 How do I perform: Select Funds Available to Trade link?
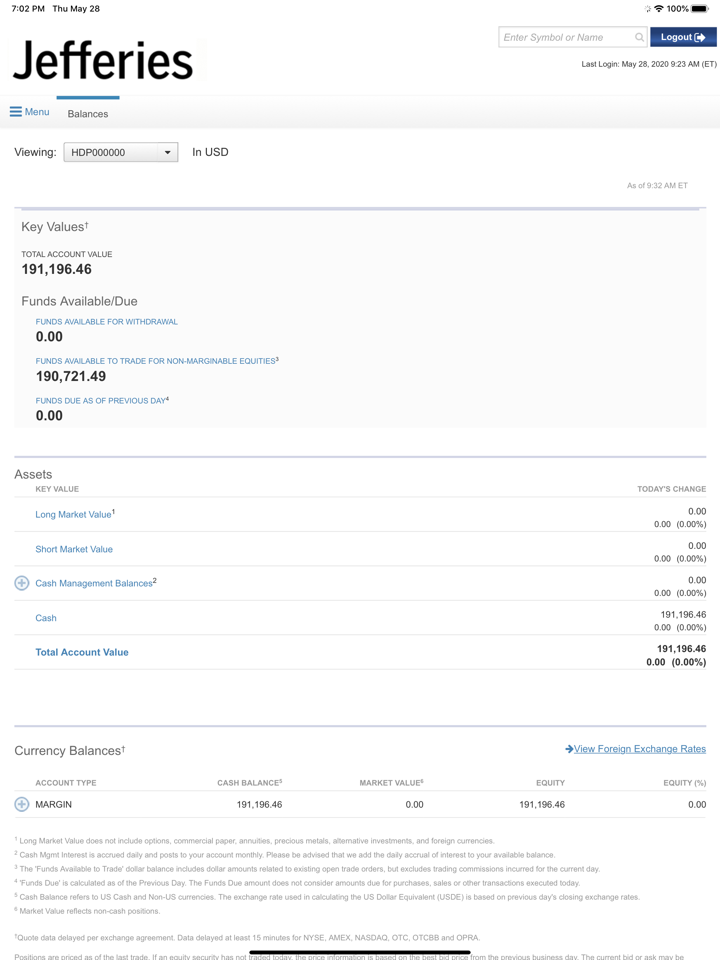tap(155, 361)
